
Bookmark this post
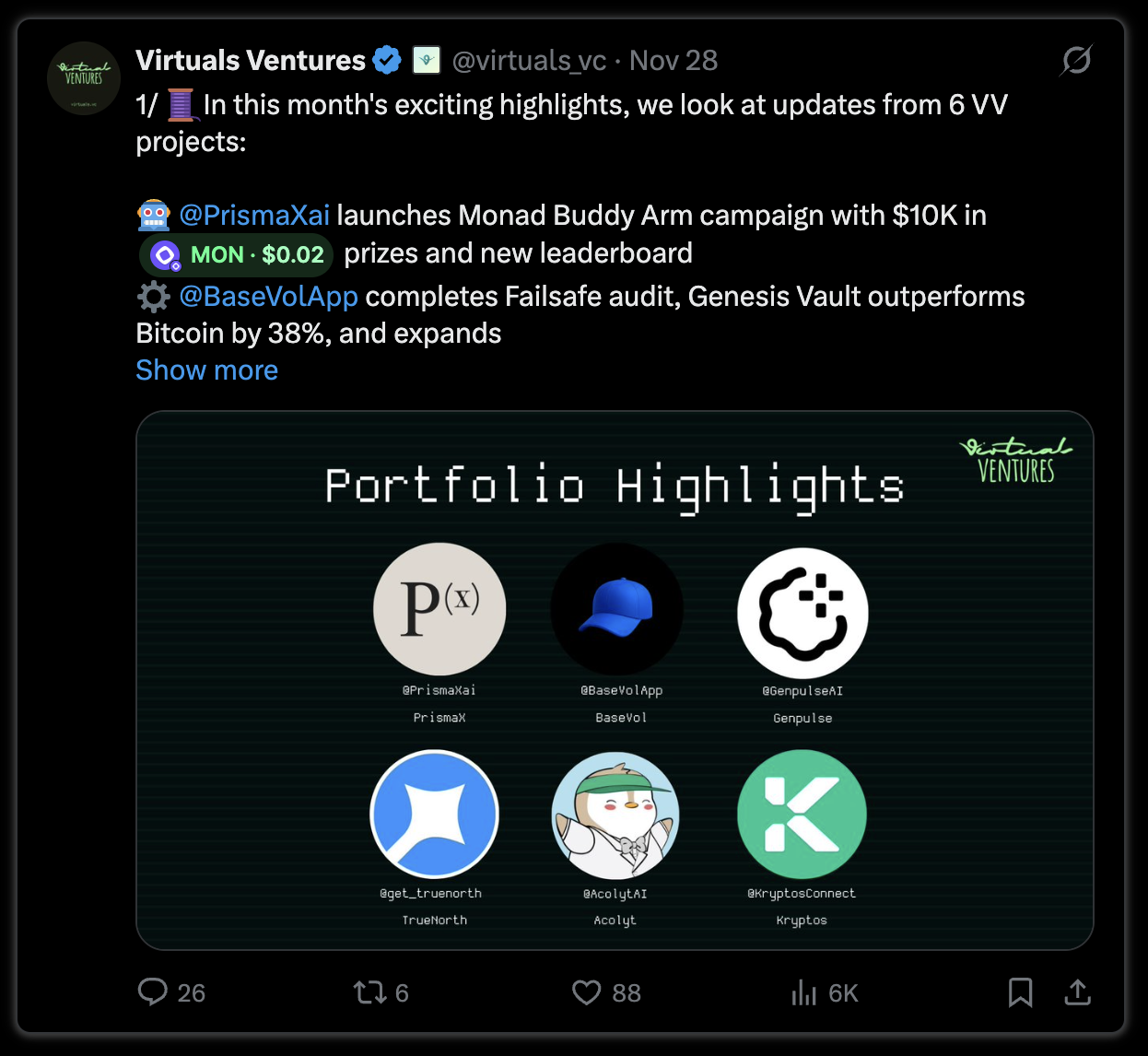[1020, 992]
